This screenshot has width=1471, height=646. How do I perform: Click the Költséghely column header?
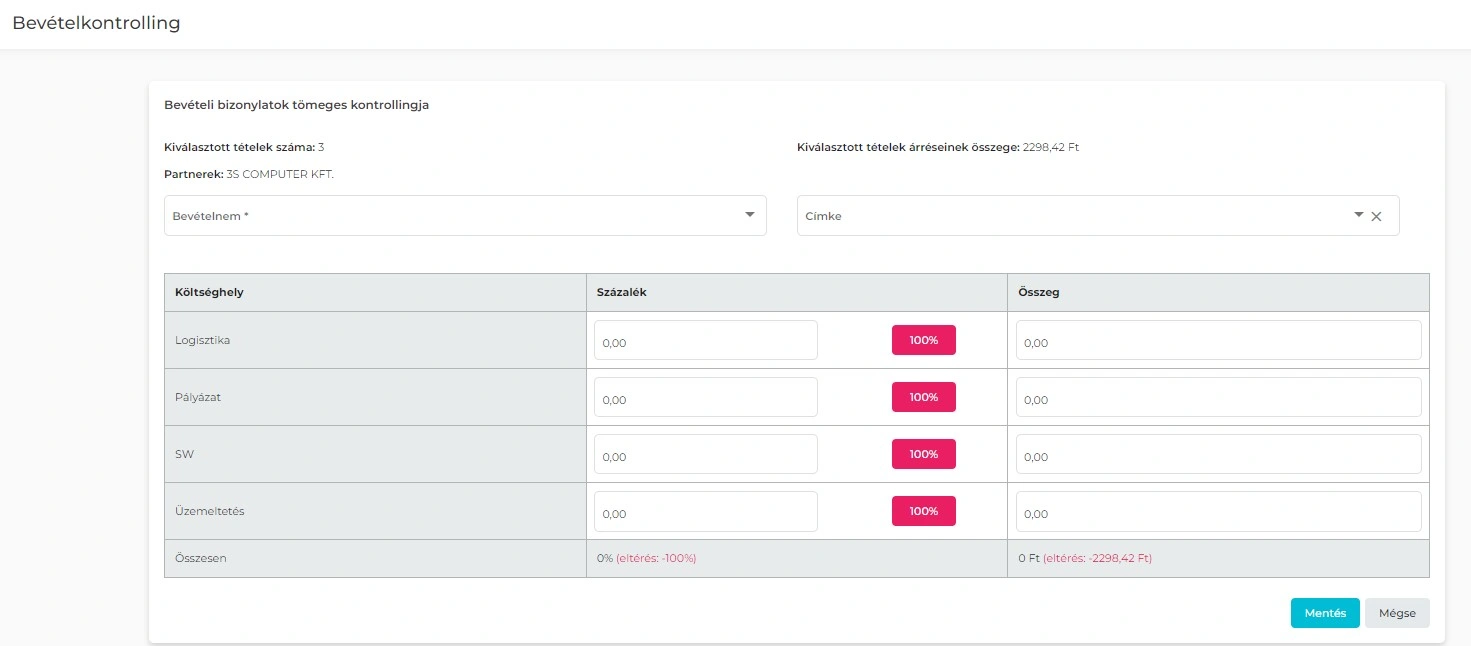click(209, 292)
